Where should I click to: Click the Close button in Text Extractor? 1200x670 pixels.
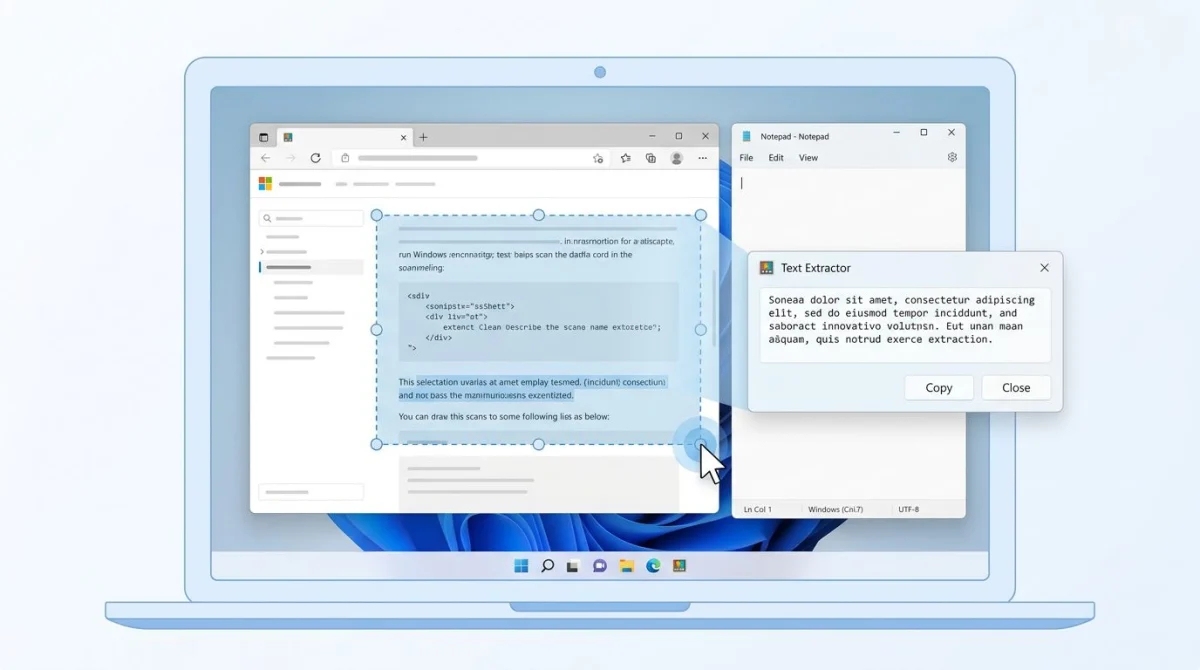click(x=1016, y=388)
